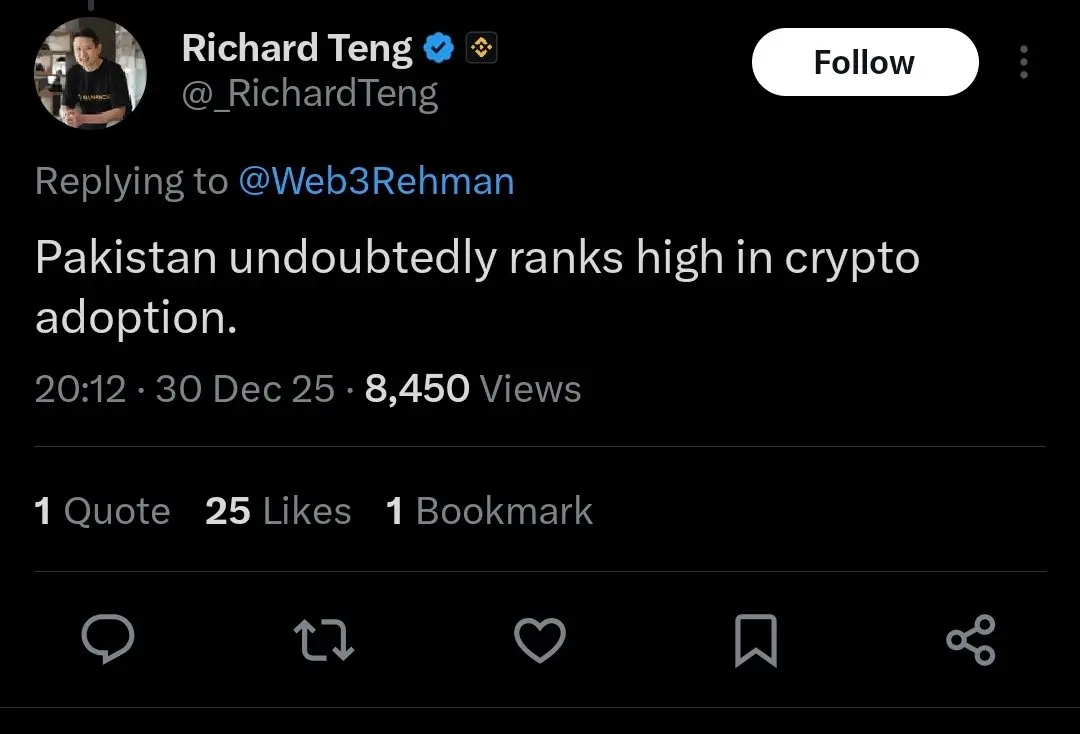Click the tweet text about Pakistan
The height and width of the screenshot is (734, 1080).
(x=476, y=287)
